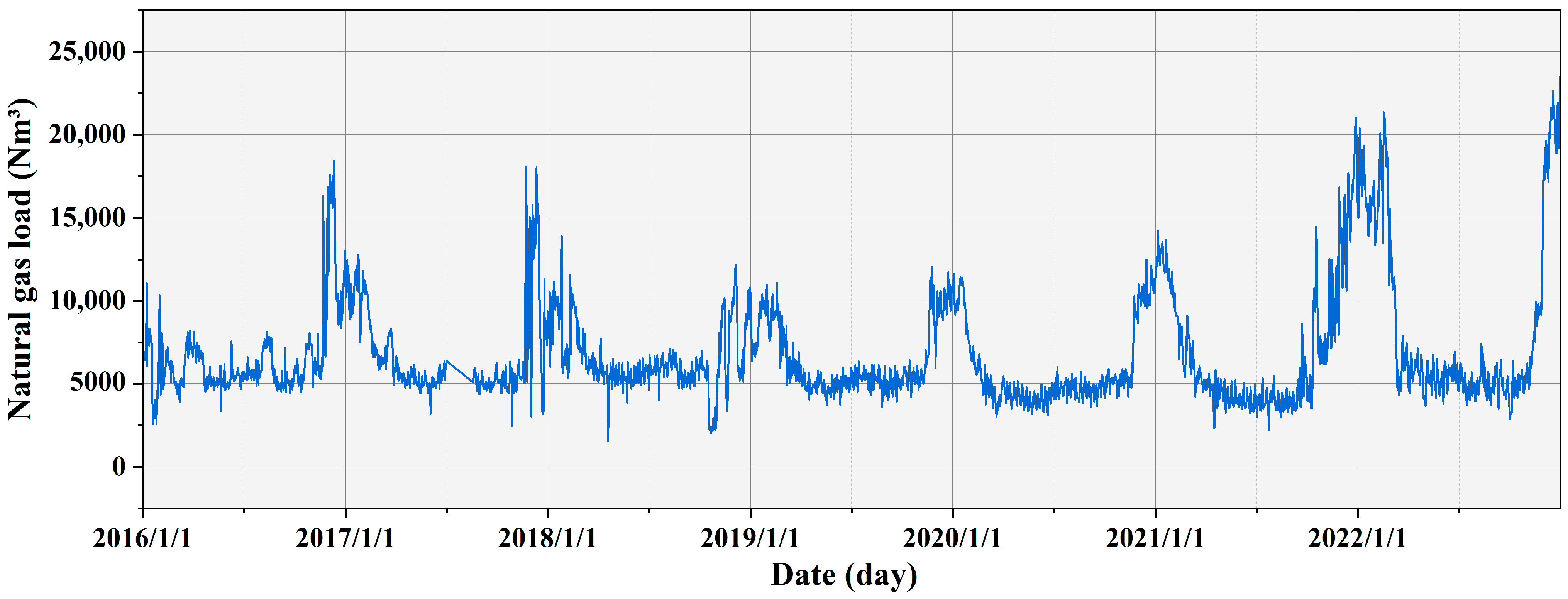Viewport: 1568px width, 599px height.
Task: Select the 2021/1/1 x-axis date label
Action: (1155, 538)
